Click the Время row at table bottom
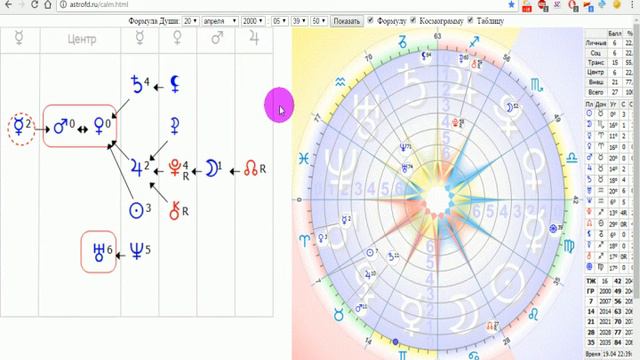Screen dimensions: 640x360 tap(609, 354)
